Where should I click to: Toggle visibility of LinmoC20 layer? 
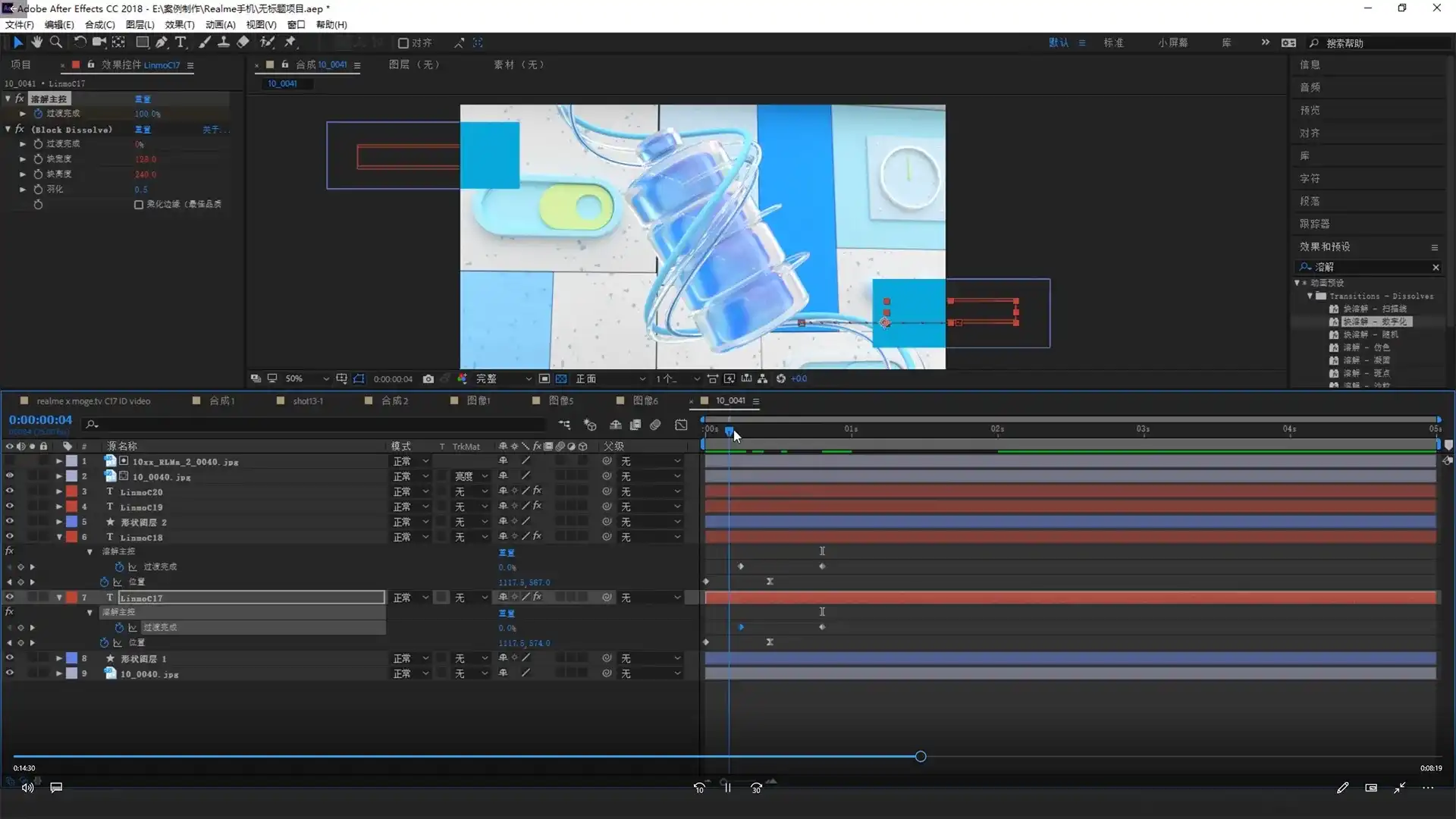[9, 491]
